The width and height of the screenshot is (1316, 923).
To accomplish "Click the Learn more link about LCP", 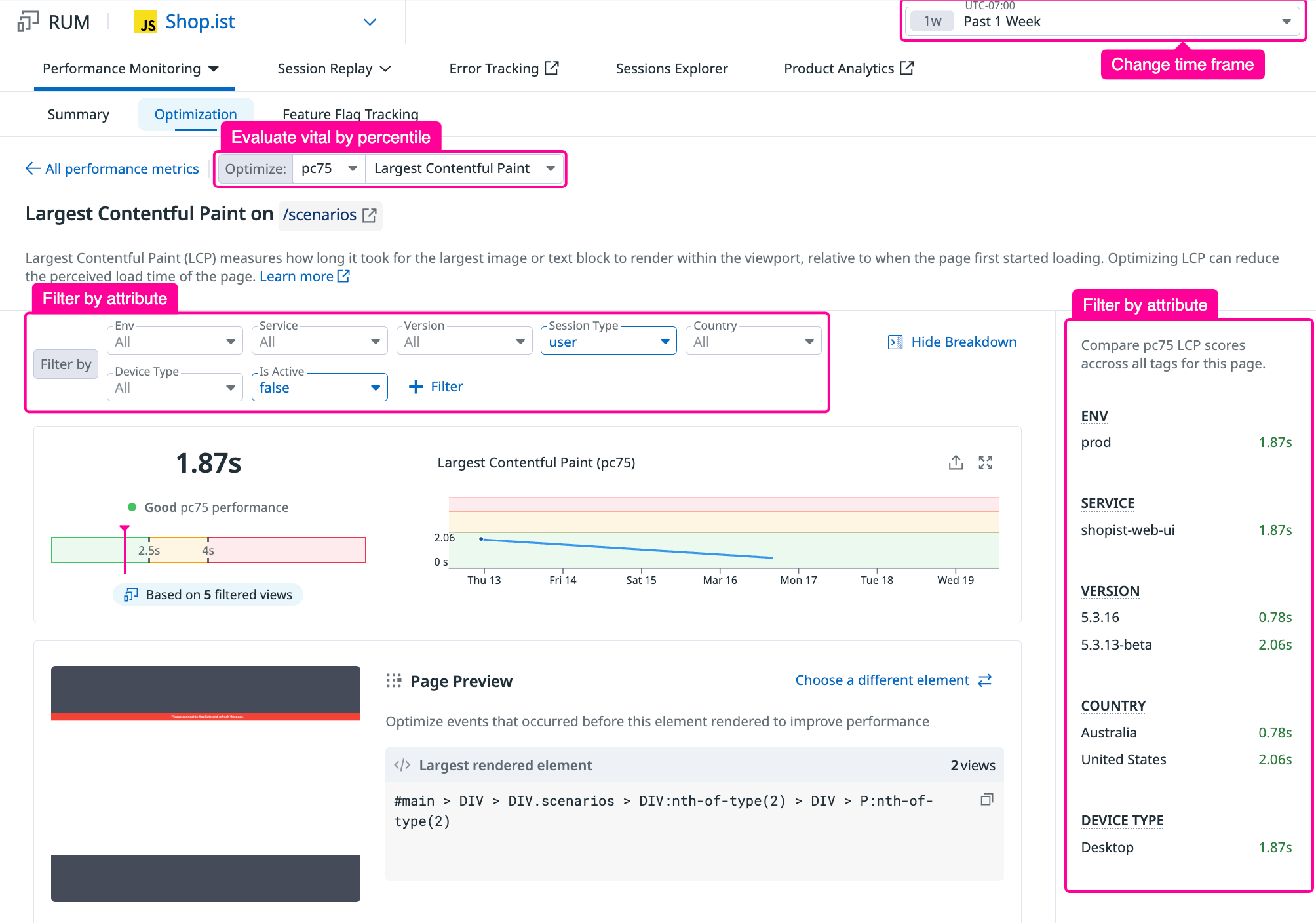I will [298, 276].
